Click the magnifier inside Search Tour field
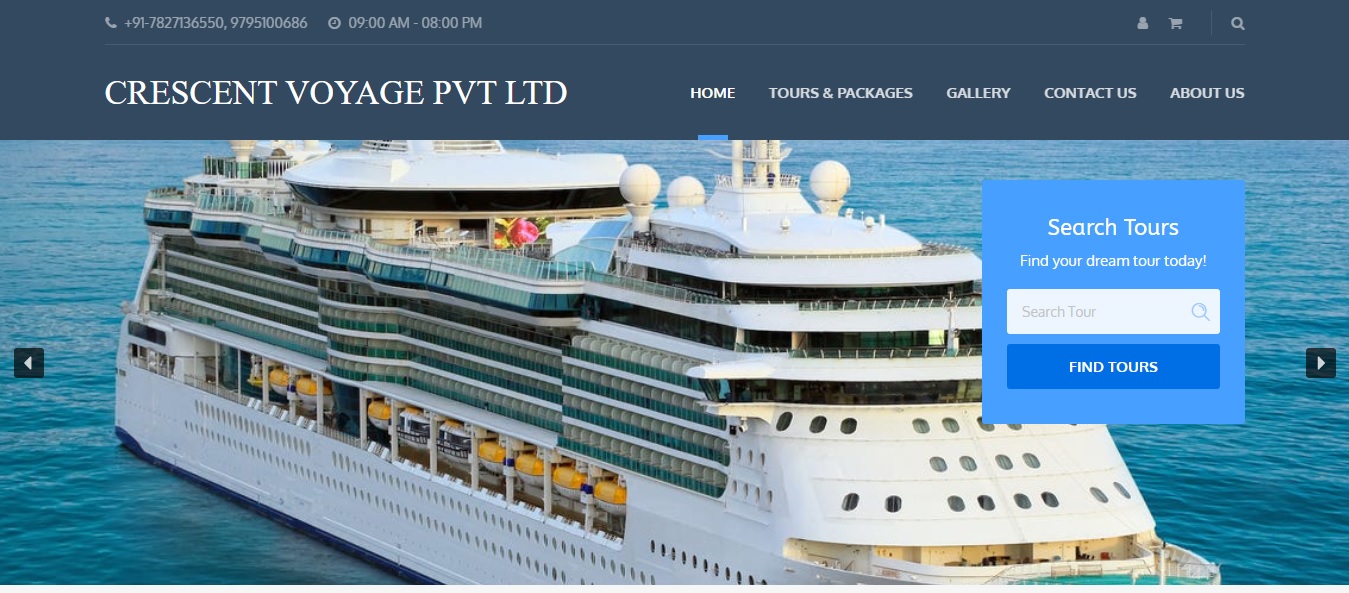 [1200, 312]
